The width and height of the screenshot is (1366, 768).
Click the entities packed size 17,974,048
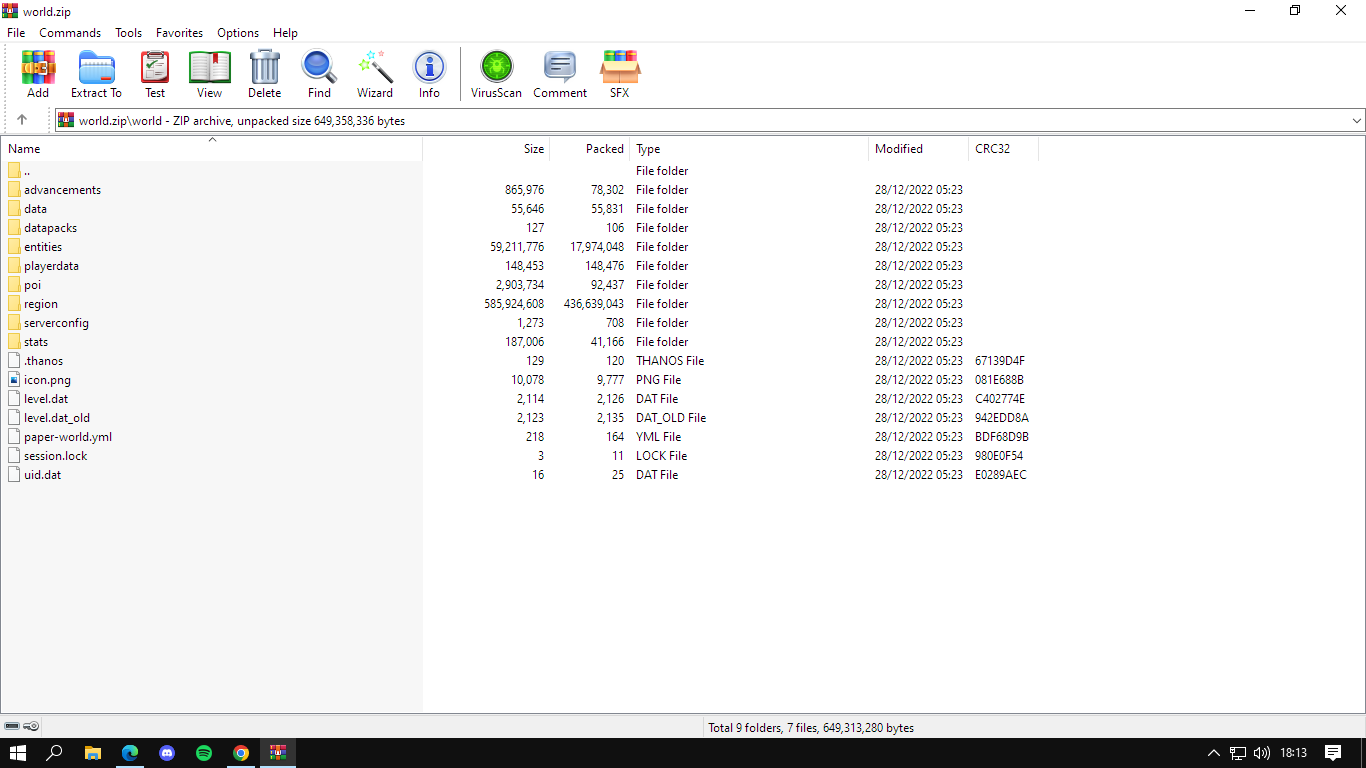597,247
